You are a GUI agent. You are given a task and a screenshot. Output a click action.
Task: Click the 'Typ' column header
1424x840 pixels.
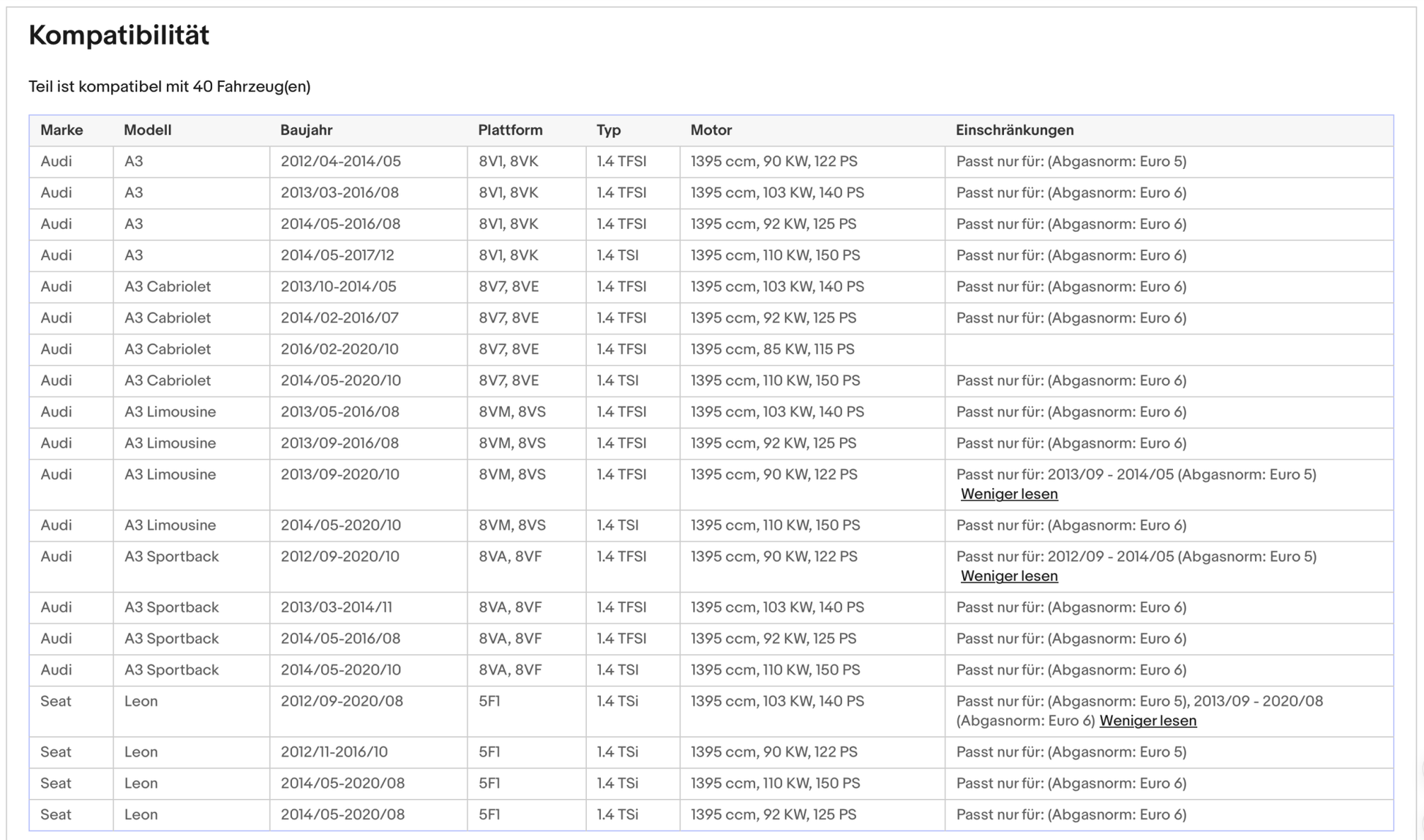tap(608, 130)
